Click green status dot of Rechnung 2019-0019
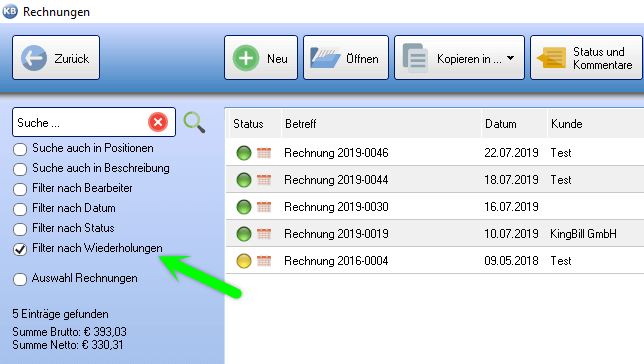The image size is (644, 364). click(244, 234)
